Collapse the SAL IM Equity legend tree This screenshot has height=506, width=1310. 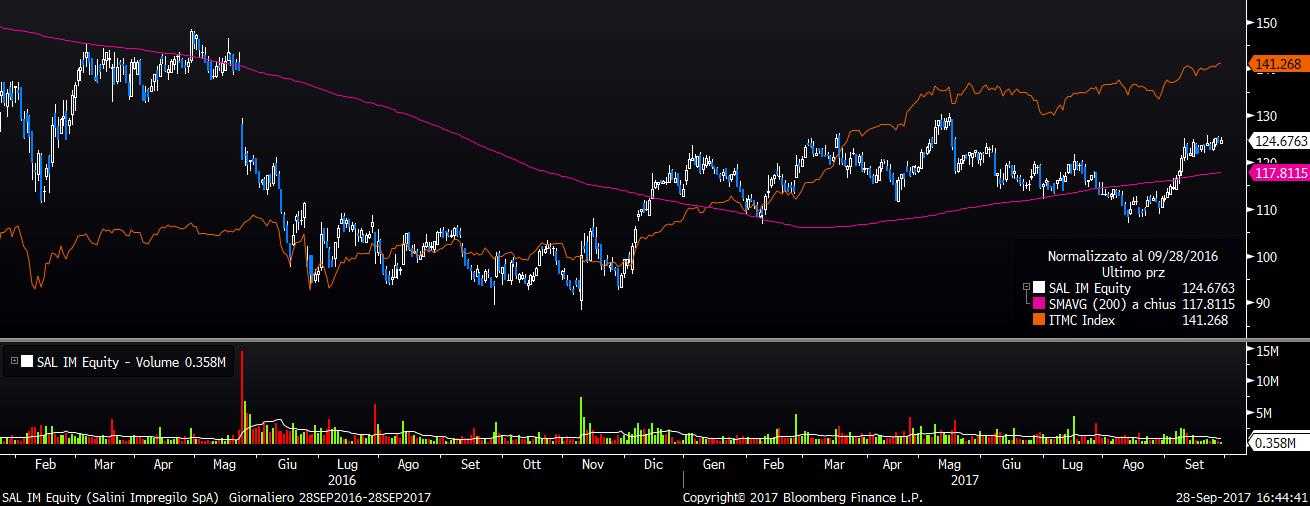pyautogui.click(x=1026, y=288)
